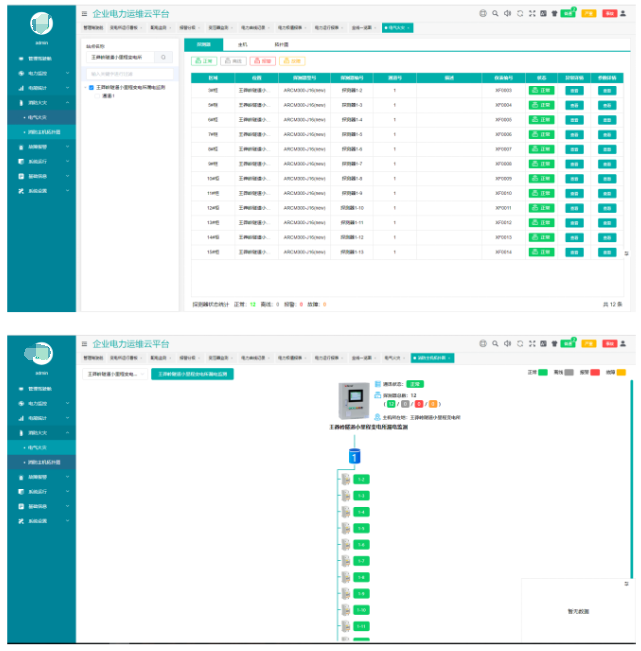Click green node button 1-10 in topology
The width and height of the screenshot is (641, 651).
(x=361, y=610)
